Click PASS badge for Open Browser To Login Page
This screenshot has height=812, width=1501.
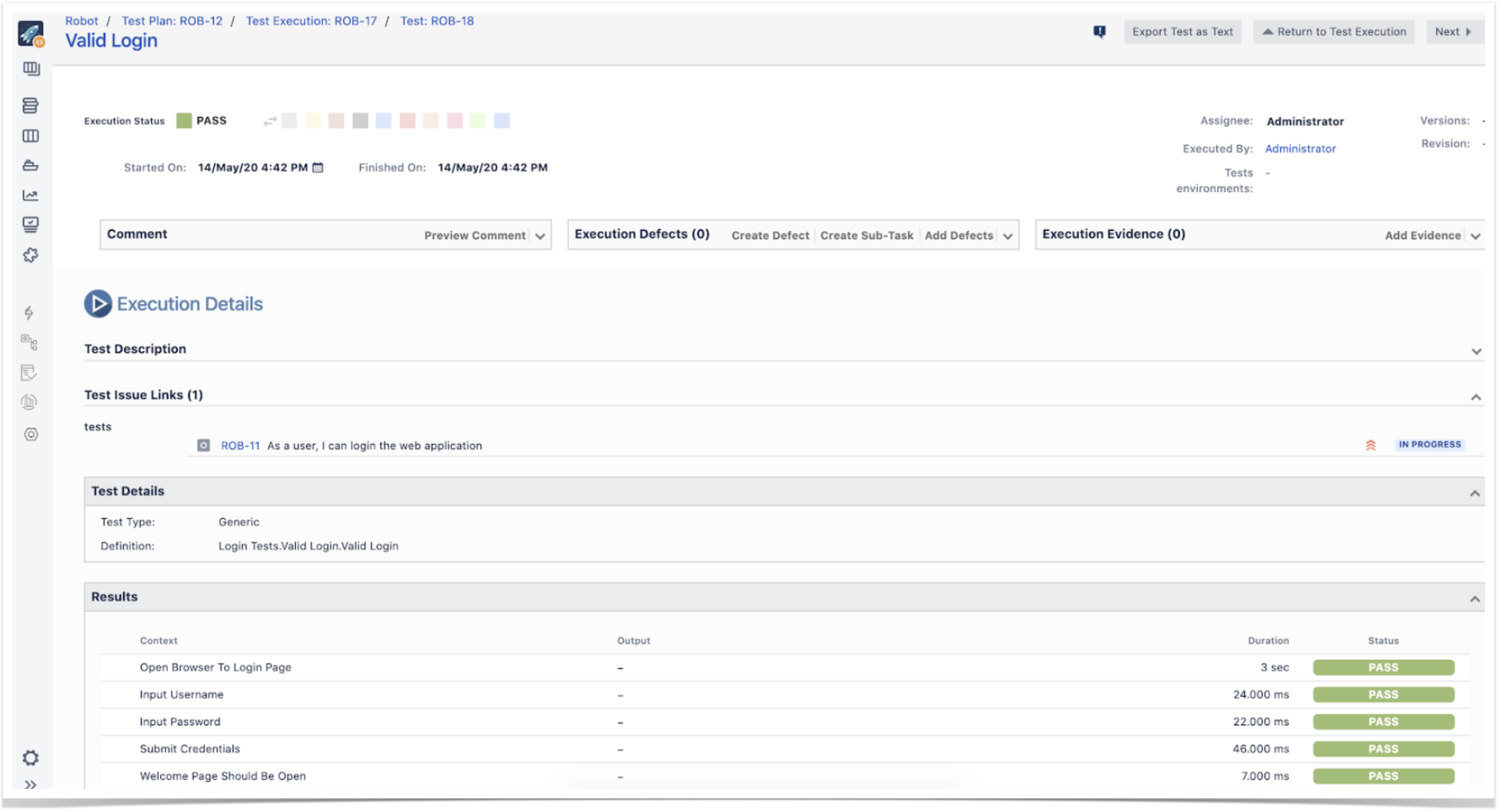(1384, 668)
